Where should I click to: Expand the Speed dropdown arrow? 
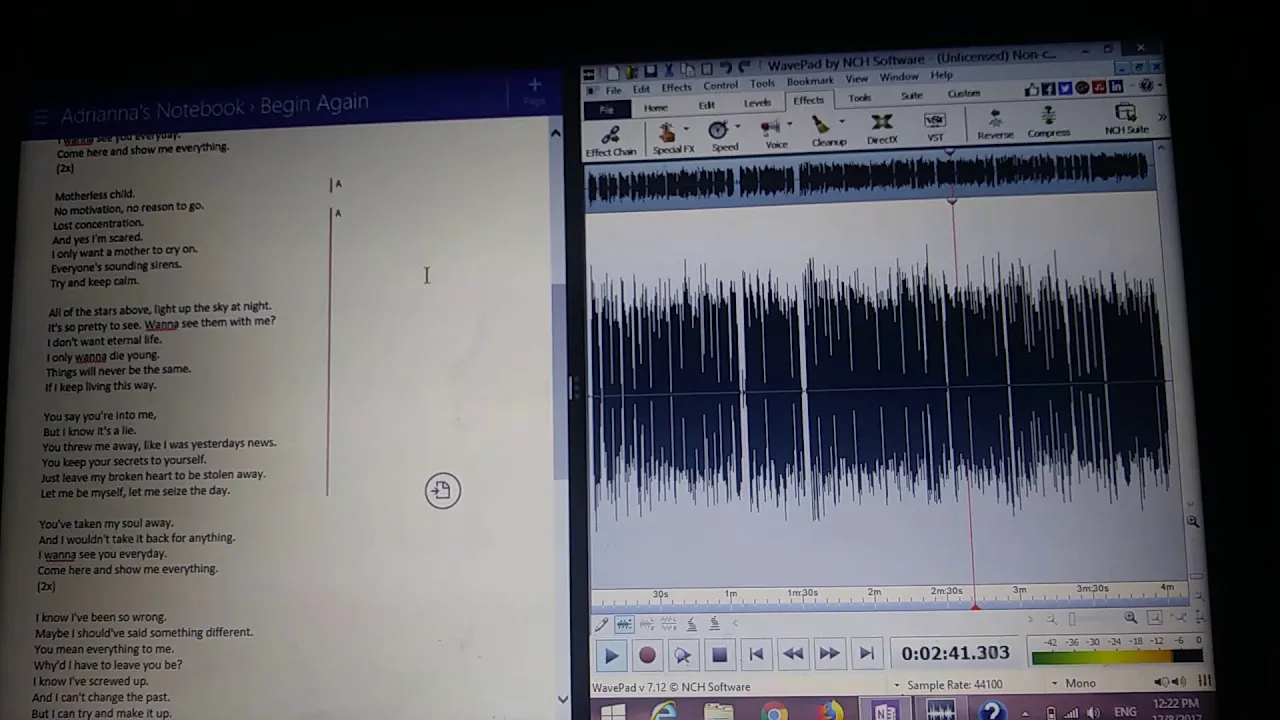click(738, 126)
